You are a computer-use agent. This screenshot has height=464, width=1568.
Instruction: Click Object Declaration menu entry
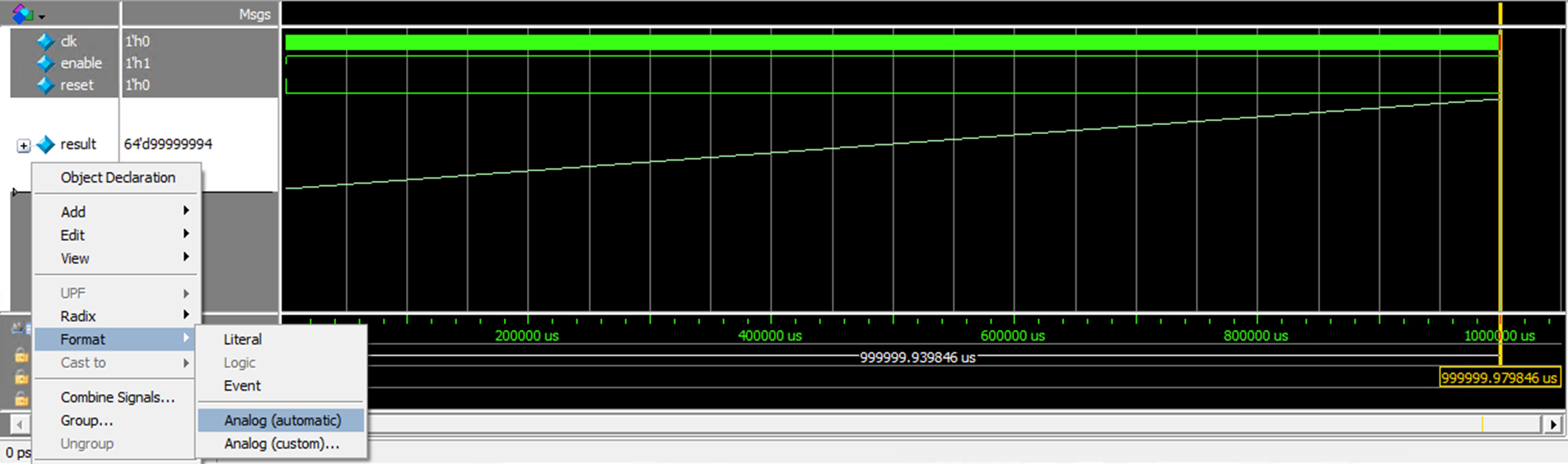(117, 178)
